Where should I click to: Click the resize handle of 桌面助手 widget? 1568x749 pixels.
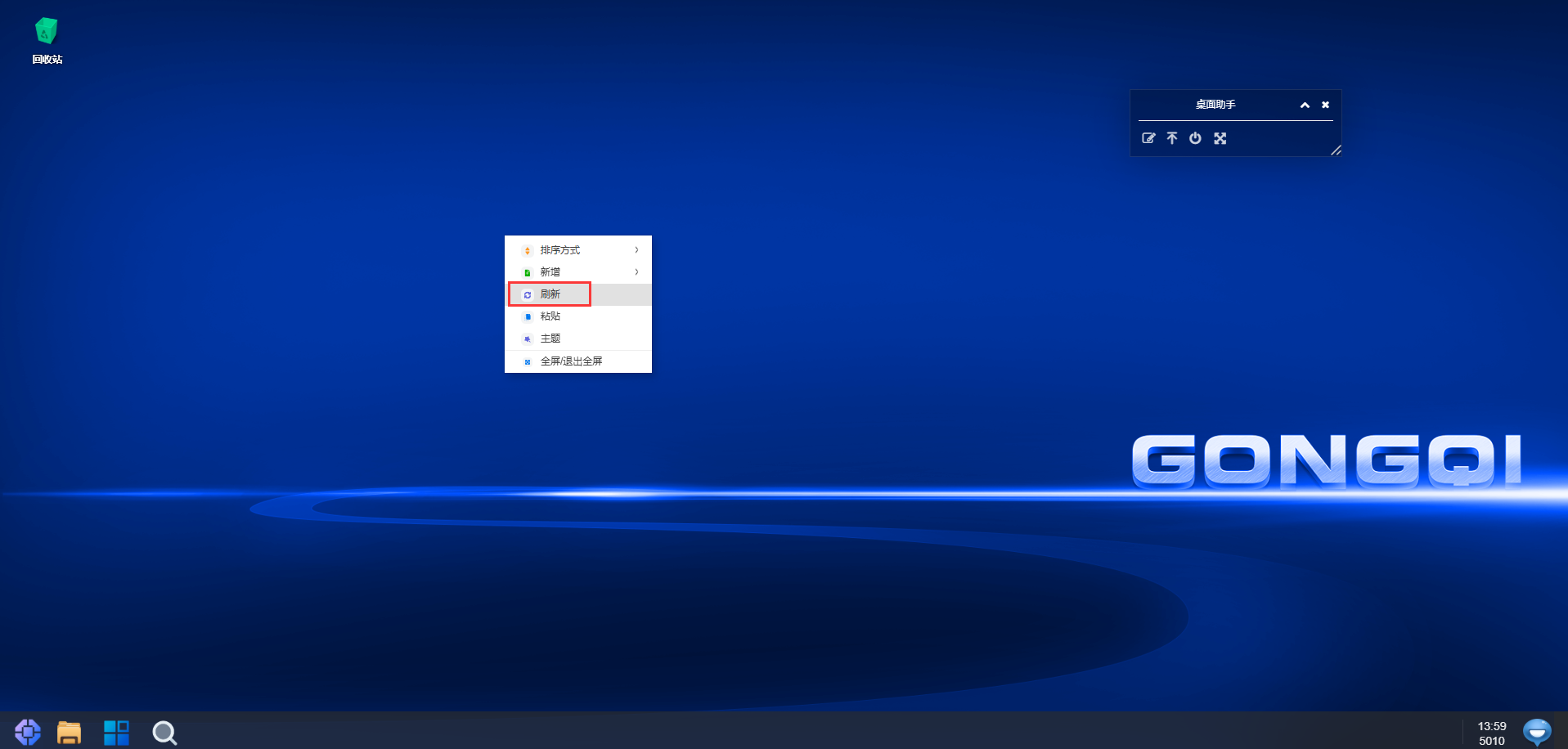click(x=1336, y=150)
